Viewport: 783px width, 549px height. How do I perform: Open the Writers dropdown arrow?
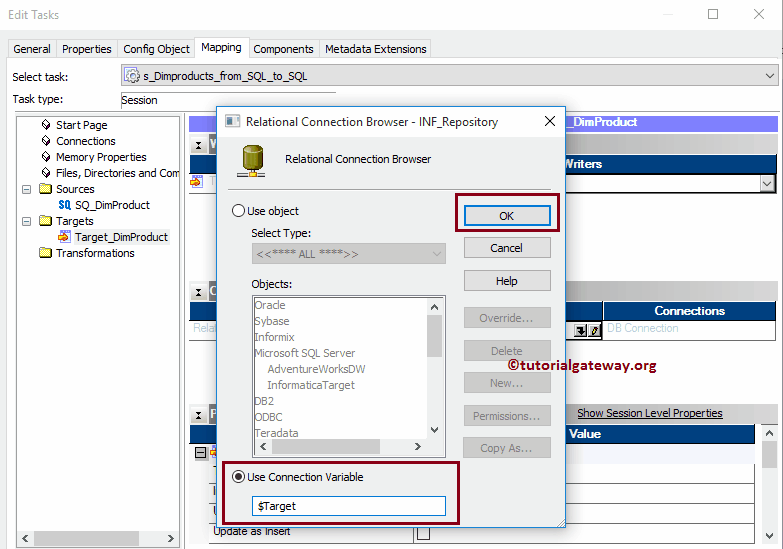click(x=767, y=183)
